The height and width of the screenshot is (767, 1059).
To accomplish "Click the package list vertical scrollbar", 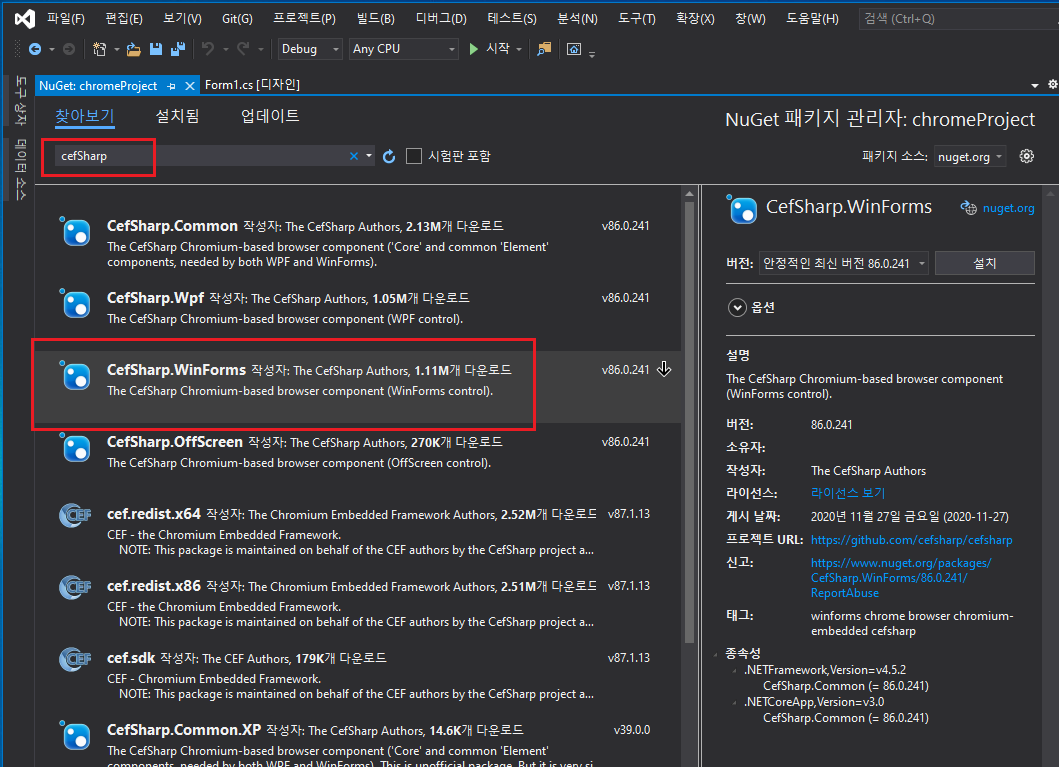I will [x=690, y=422].
